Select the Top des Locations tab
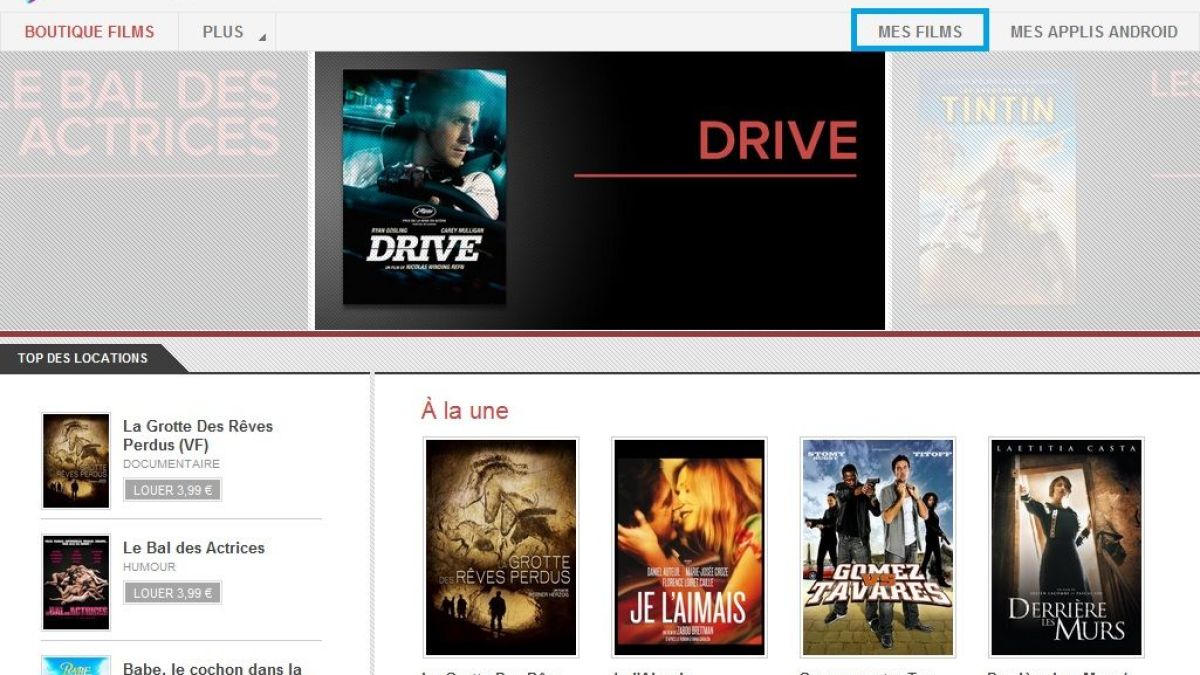Screen dimensions: 1200x675 [83, 358]
